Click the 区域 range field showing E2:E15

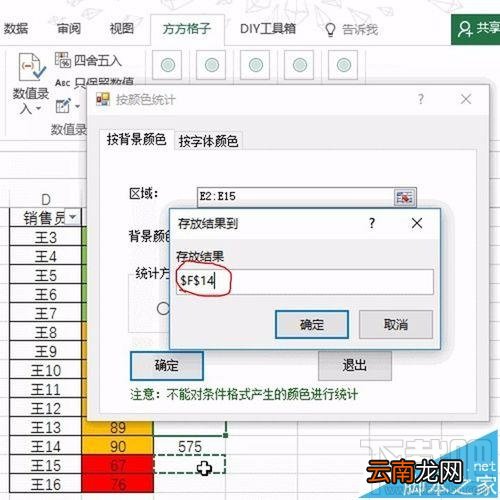(295, 197)
